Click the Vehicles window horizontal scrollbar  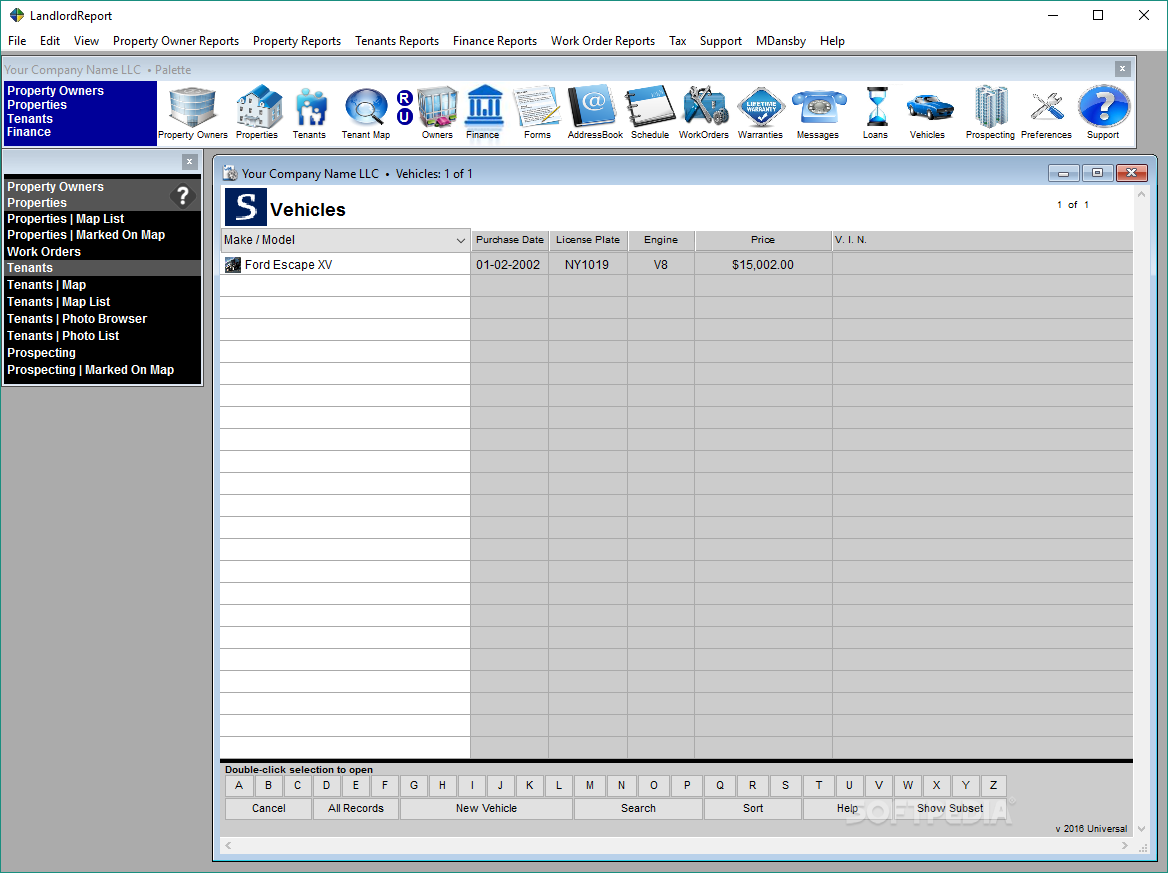(676, 845)
